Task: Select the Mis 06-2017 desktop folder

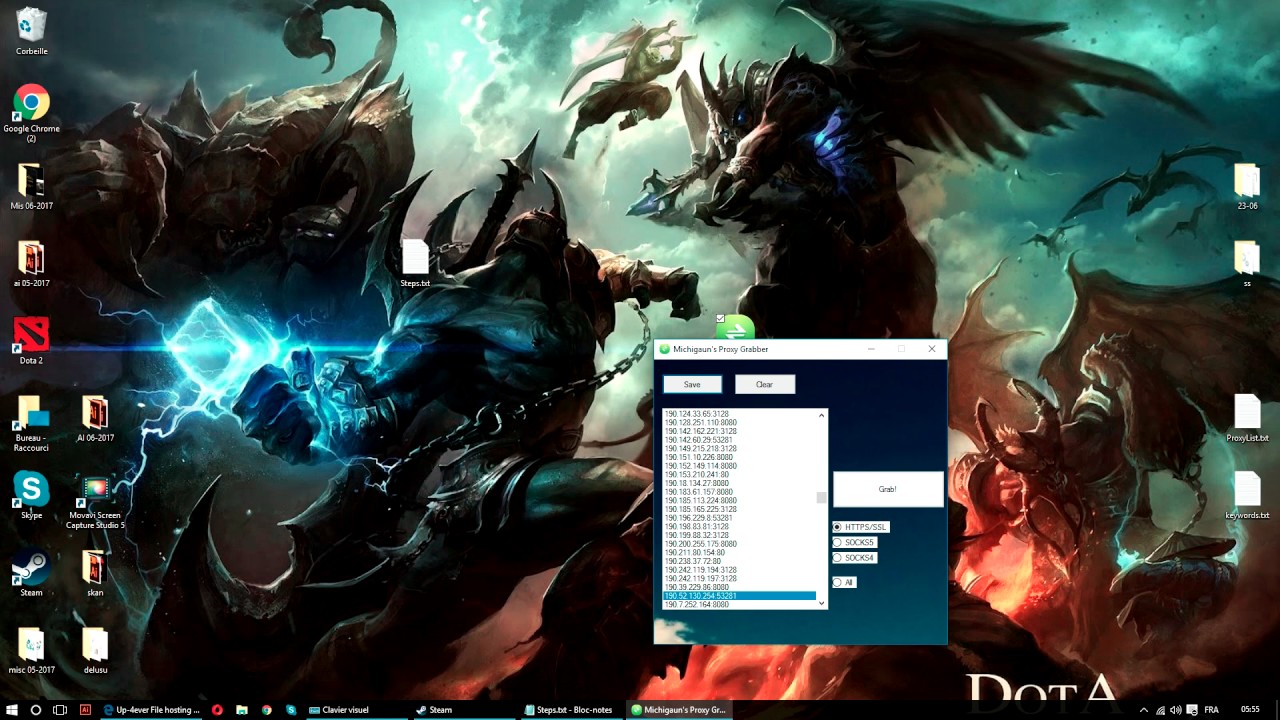Action: point(31,186)
